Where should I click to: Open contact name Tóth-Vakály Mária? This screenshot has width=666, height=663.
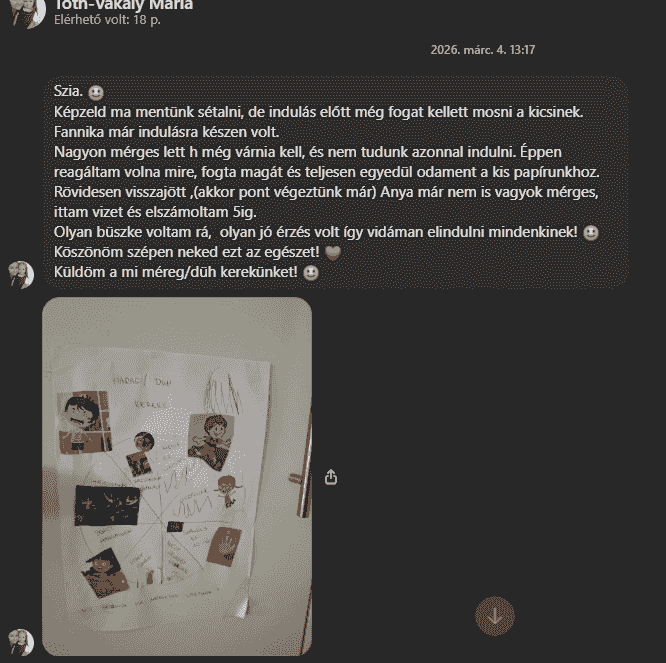point(124,5)
